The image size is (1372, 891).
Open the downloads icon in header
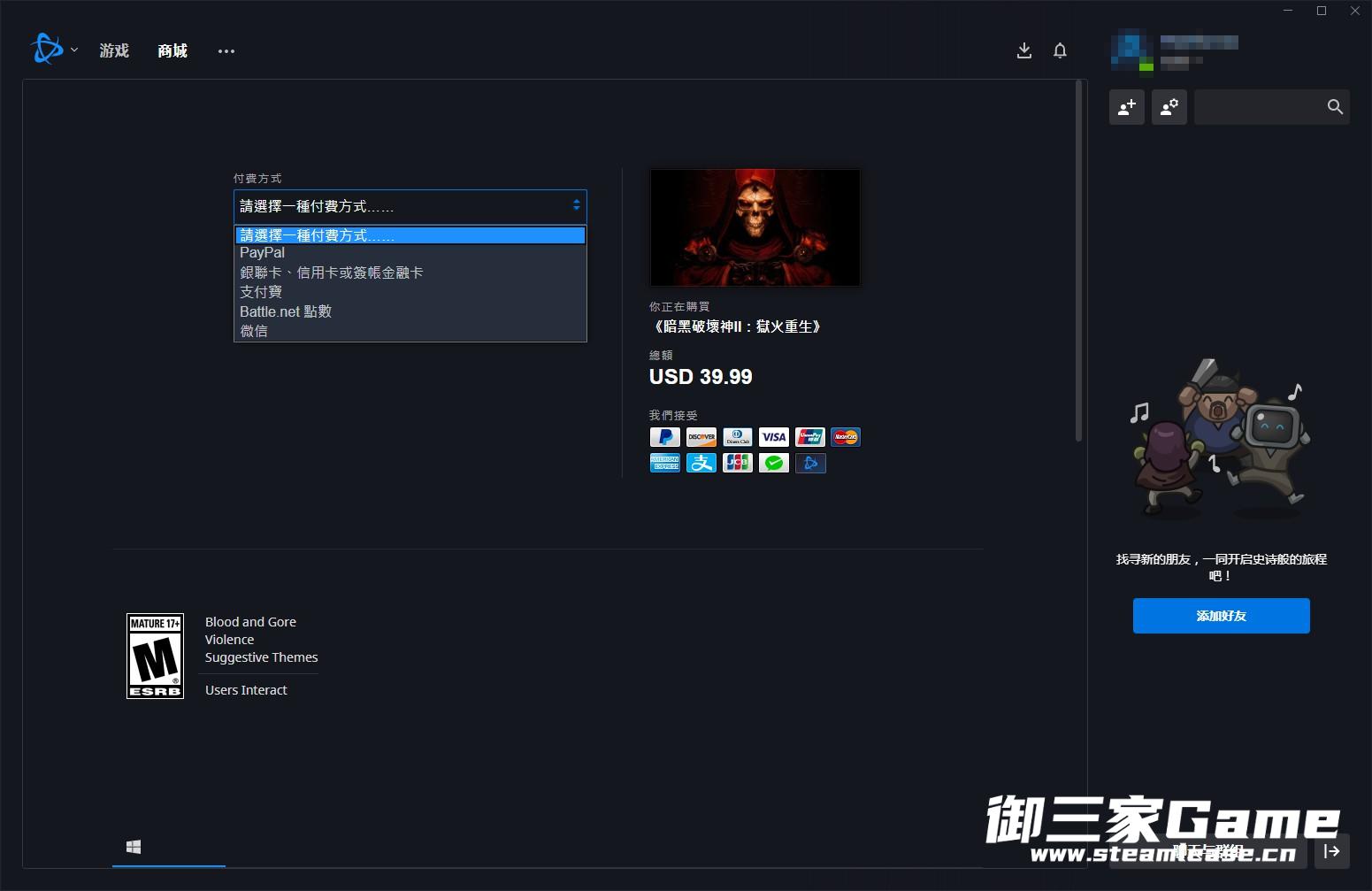click(1023, 50)
